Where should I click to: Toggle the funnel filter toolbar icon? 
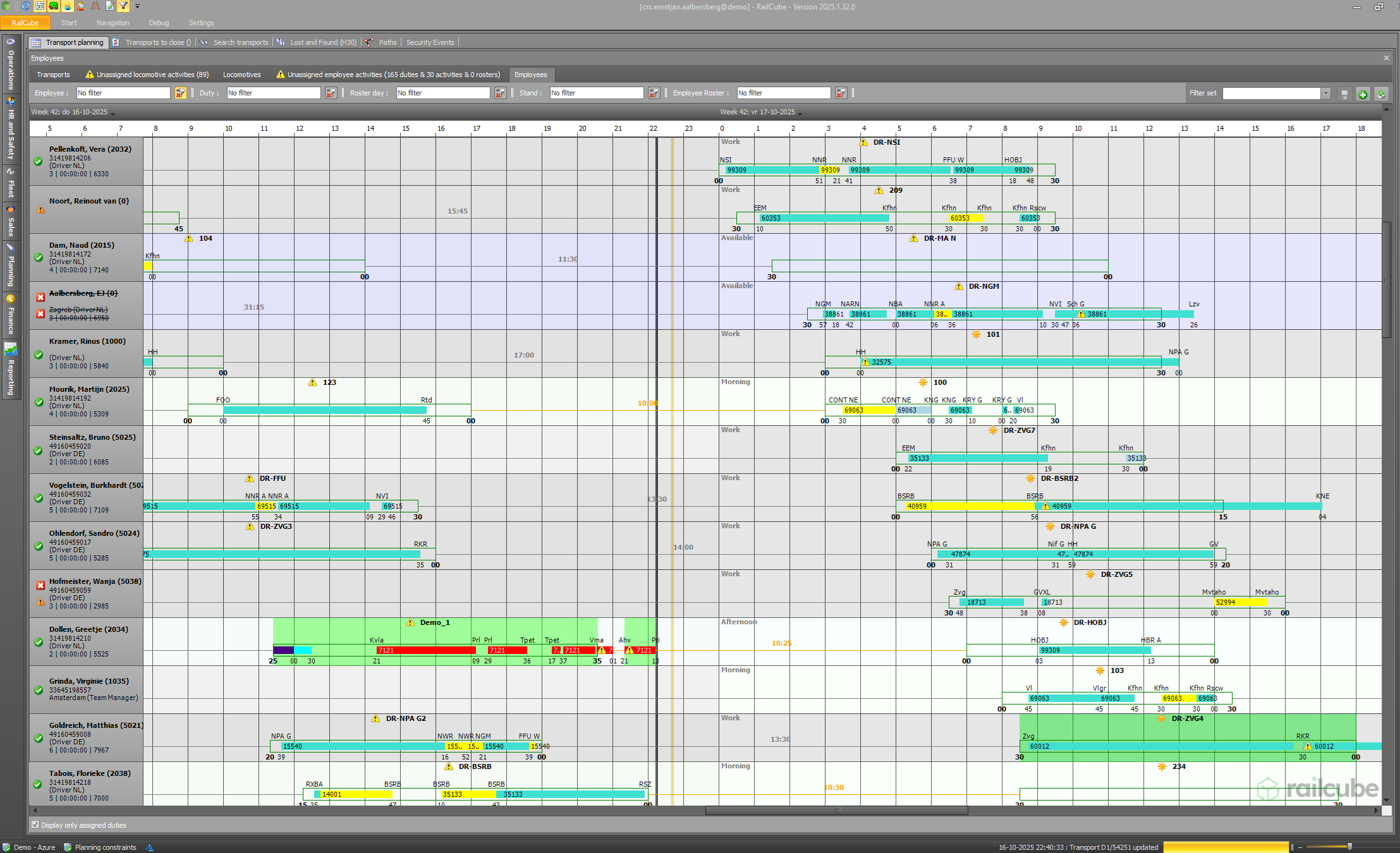coord(123,6)
